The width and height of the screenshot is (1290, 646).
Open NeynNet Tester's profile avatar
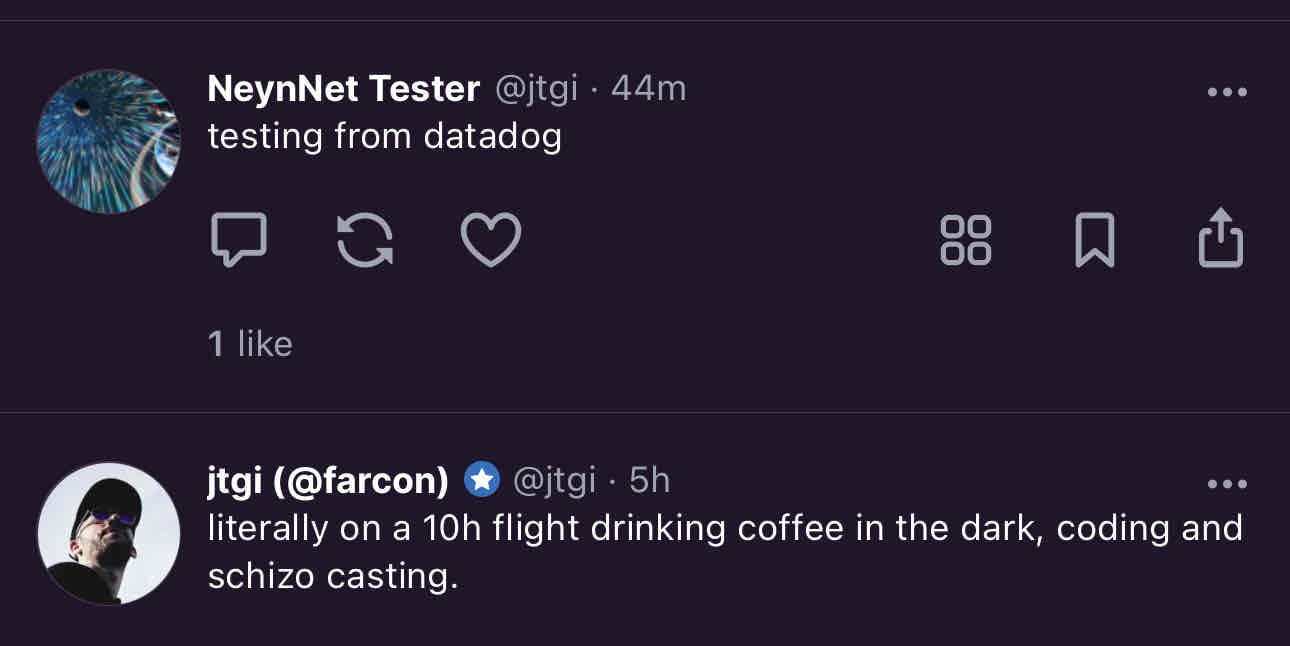[108, 141]
